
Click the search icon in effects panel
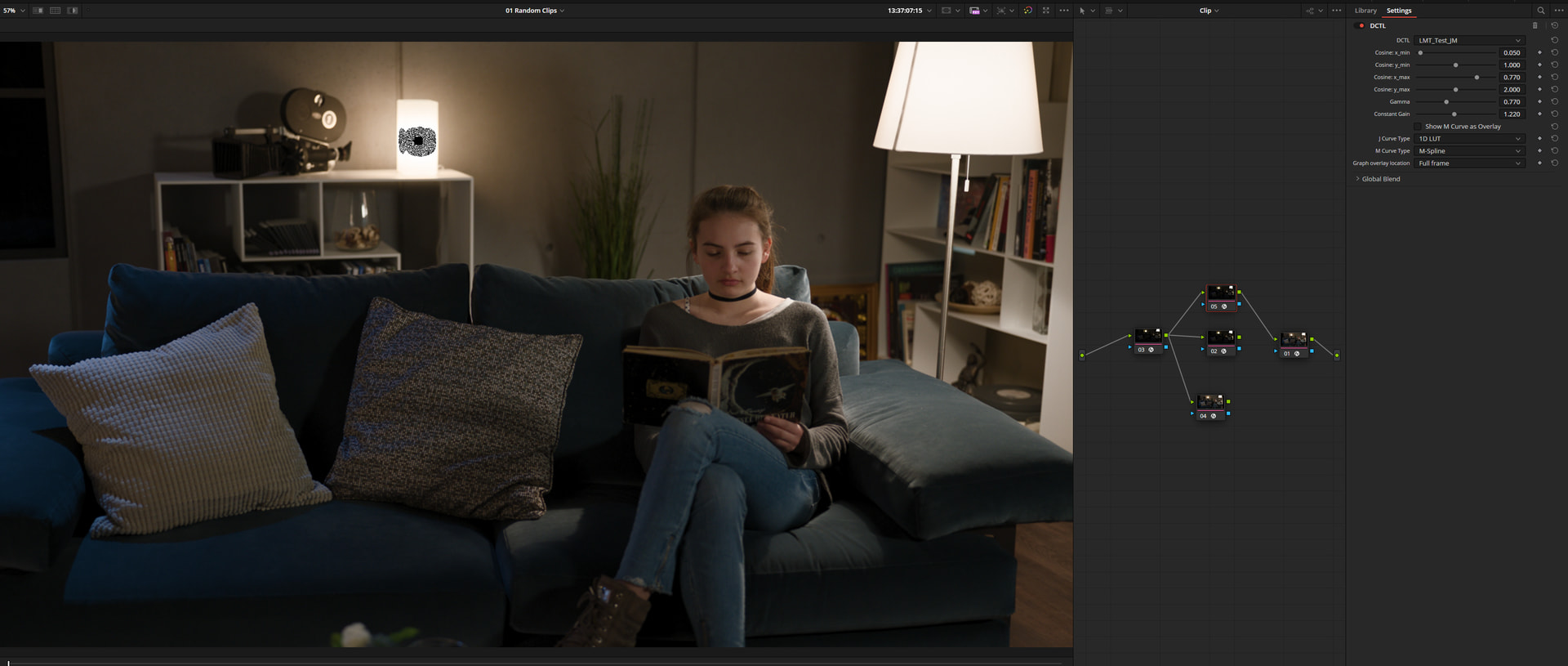pyautogui.click(x=1541, y=11)
